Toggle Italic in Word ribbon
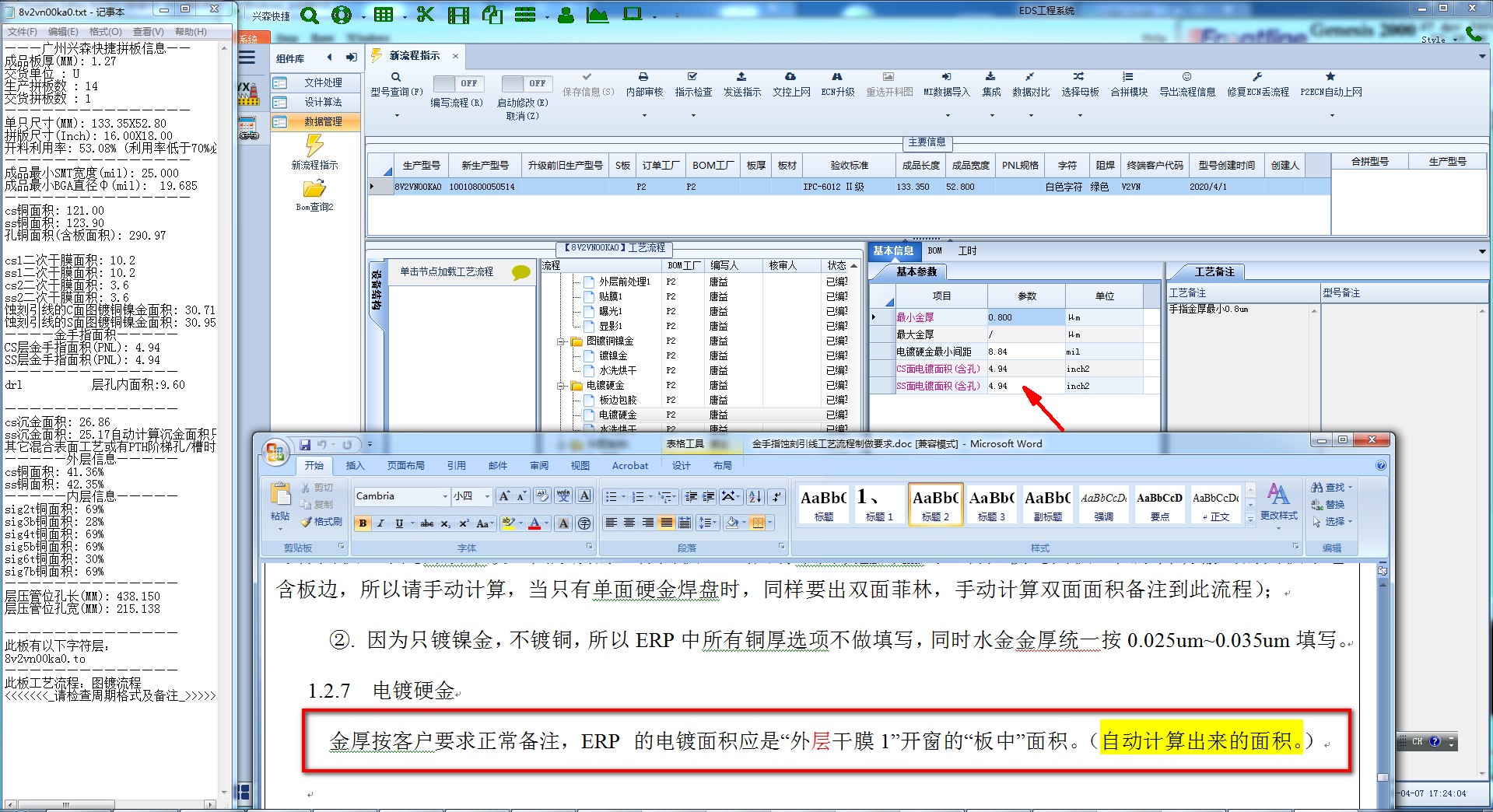The image size is (1493, 812). click(x=380, y=523)
